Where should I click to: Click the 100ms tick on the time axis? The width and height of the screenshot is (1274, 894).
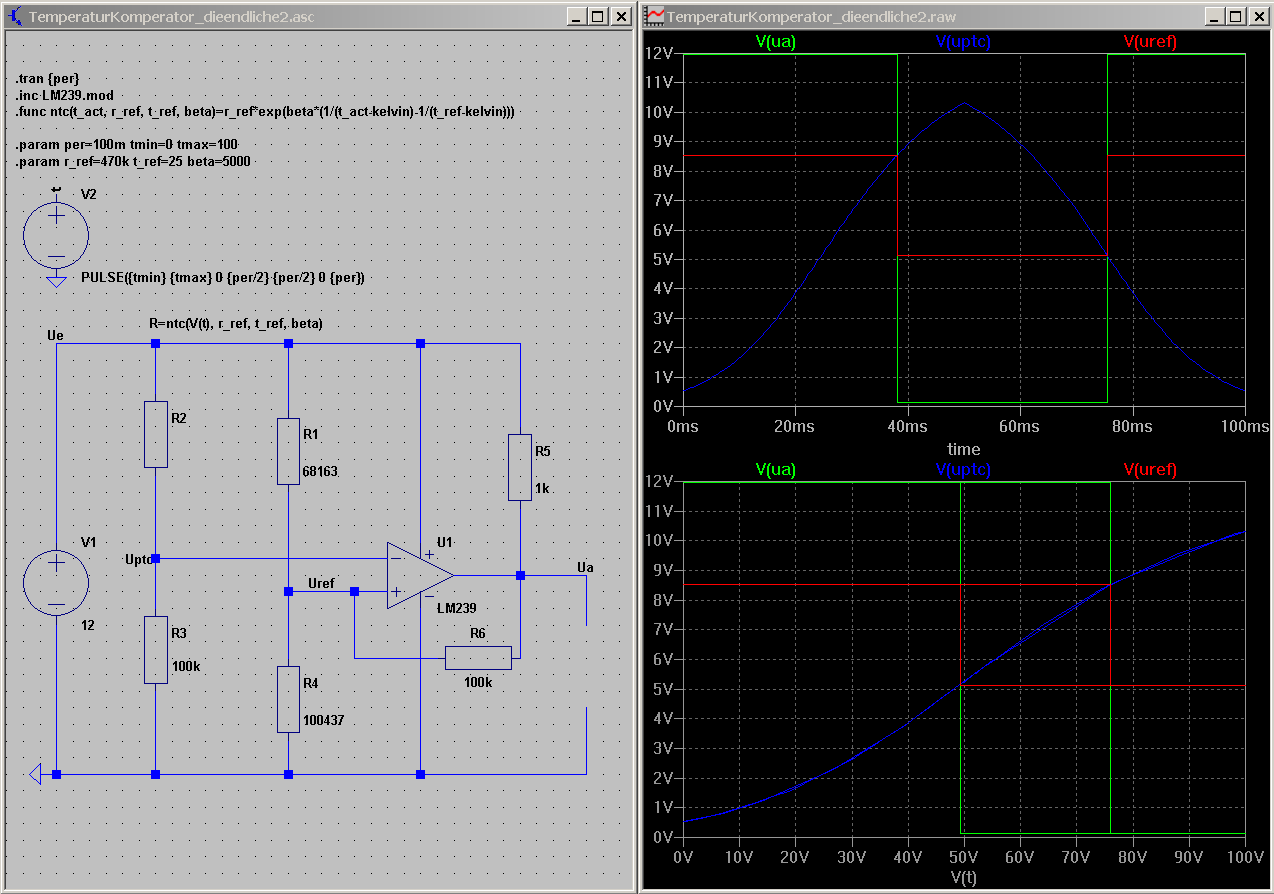[1243, 427]
